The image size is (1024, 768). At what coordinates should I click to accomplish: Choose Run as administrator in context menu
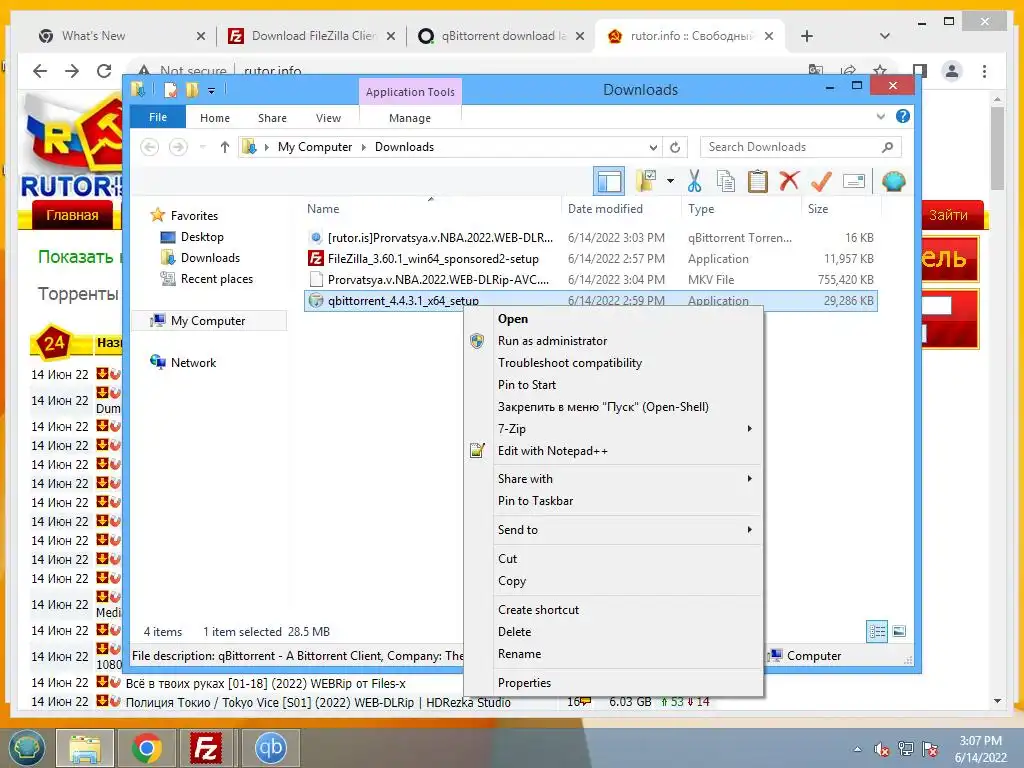coord(614,341)
